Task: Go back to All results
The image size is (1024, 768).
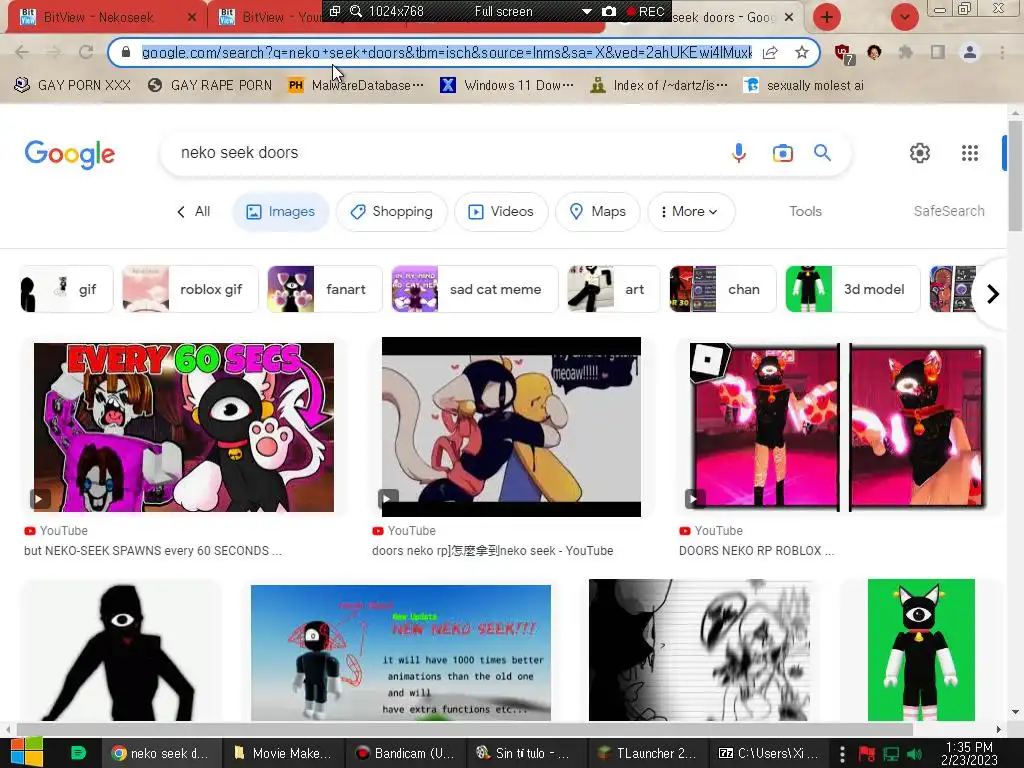Action: (x=193, y=212)
